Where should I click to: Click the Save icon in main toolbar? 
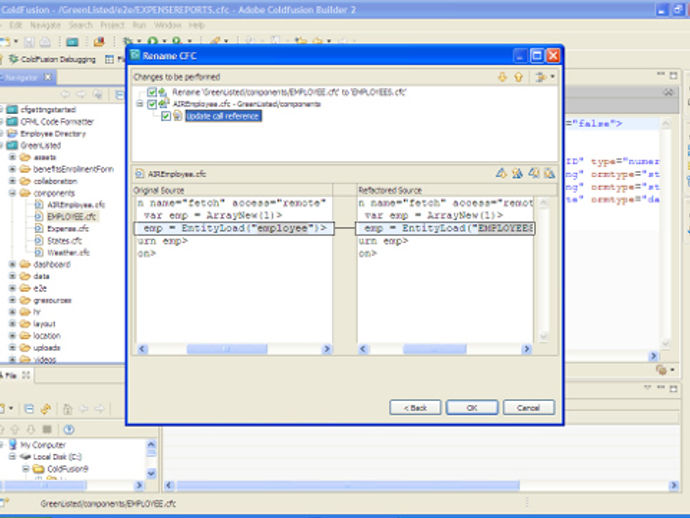[29, 42]
